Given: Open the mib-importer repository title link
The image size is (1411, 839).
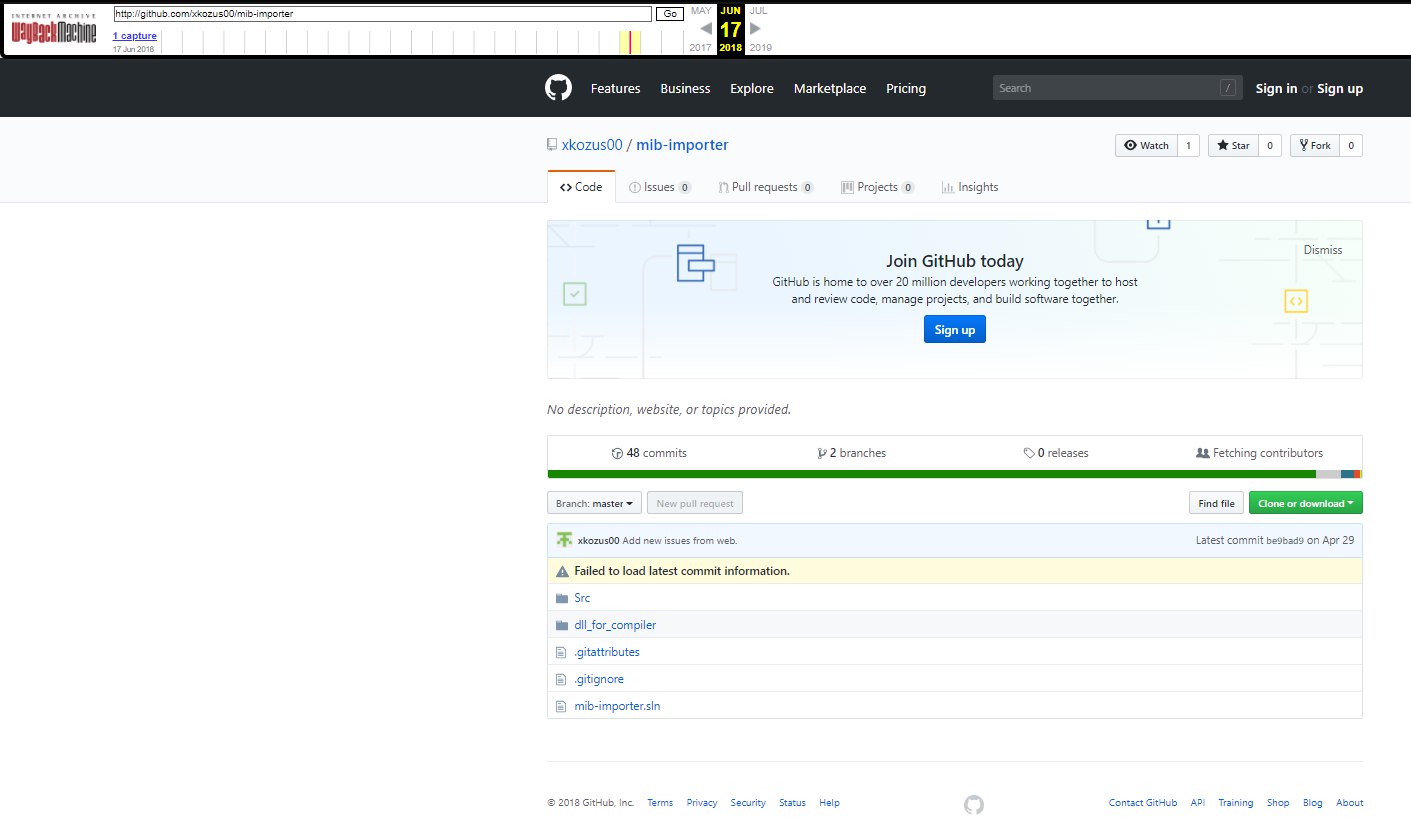Looking at the screenshot, I should [682, 145].
